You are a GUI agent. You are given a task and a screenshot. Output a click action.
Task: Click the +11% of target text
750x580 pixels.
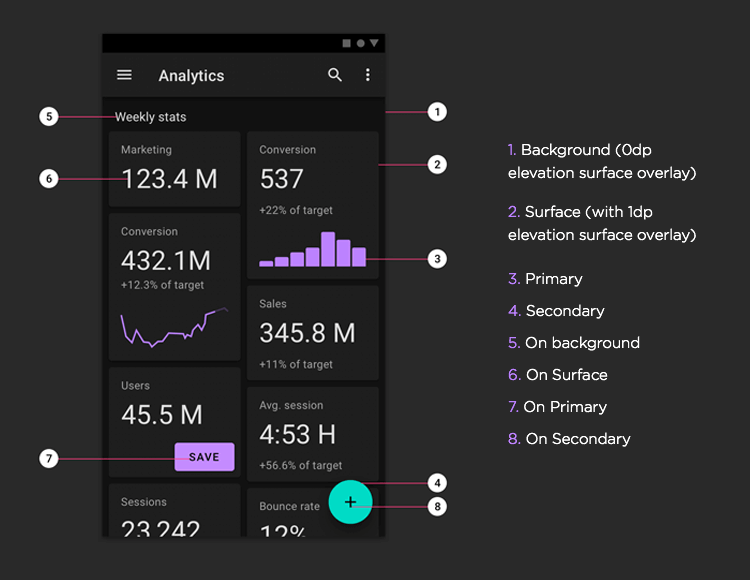click(x=296, y=364)
